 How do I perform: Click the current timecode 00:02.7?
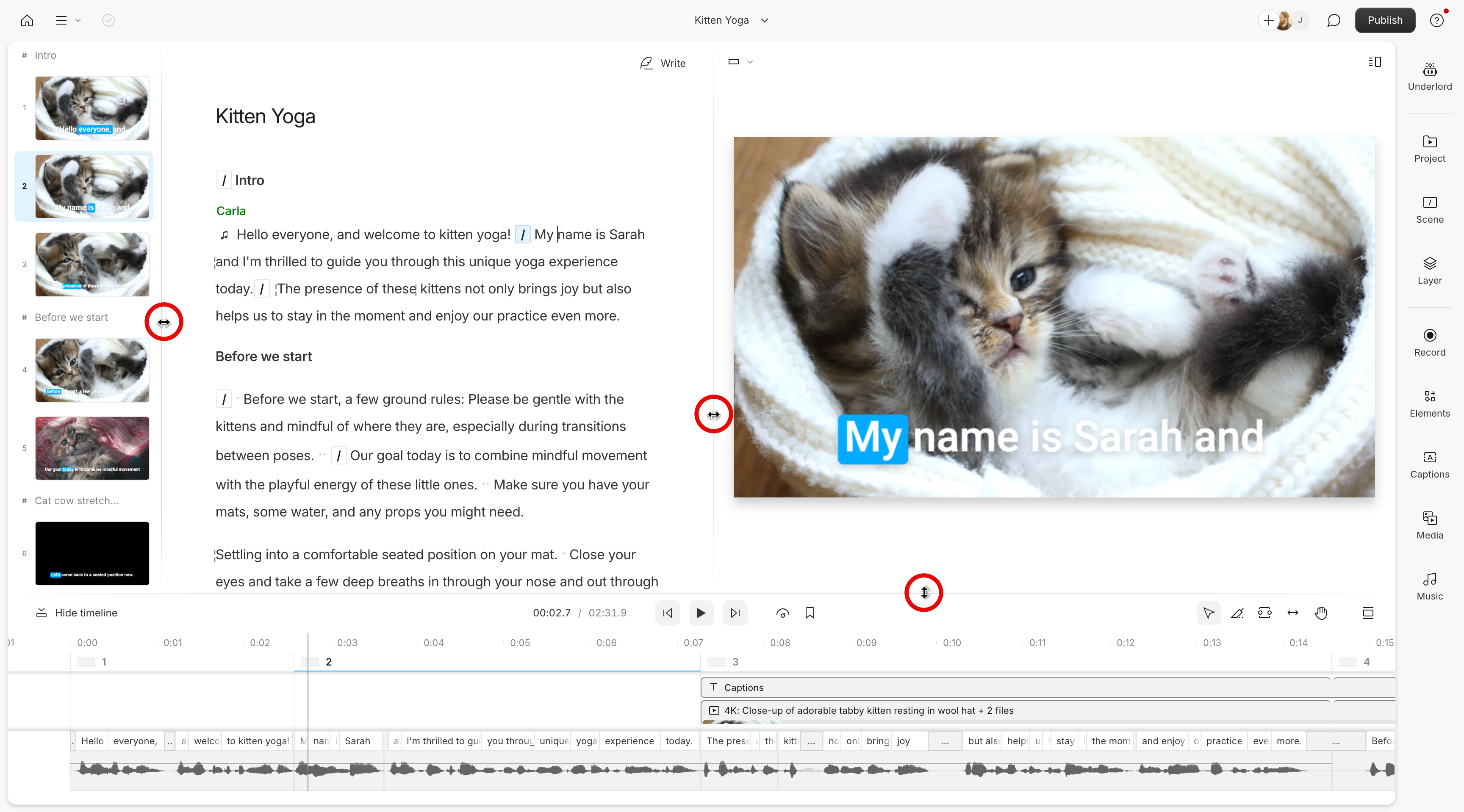(551, 613)
